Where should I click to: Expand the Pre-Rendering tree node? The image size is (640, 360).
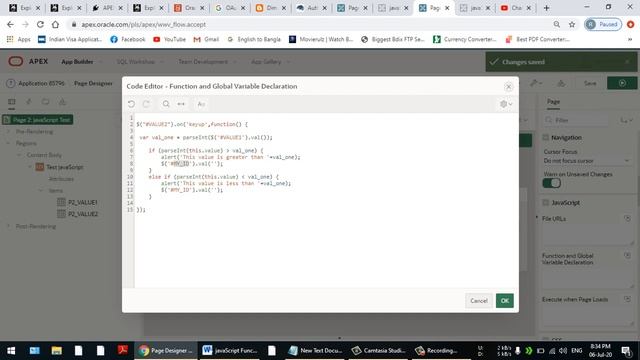pos(9,131)
